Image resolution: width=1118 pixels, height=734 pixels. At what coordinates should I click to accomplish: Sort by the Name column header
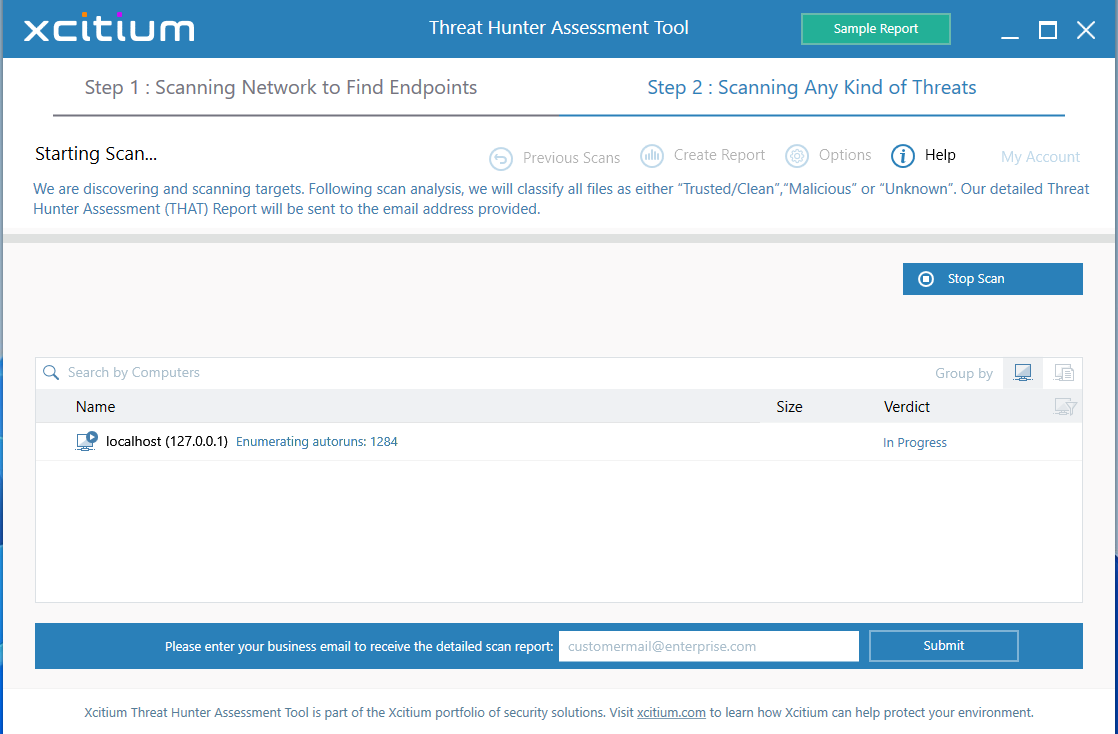coord(96,407)
